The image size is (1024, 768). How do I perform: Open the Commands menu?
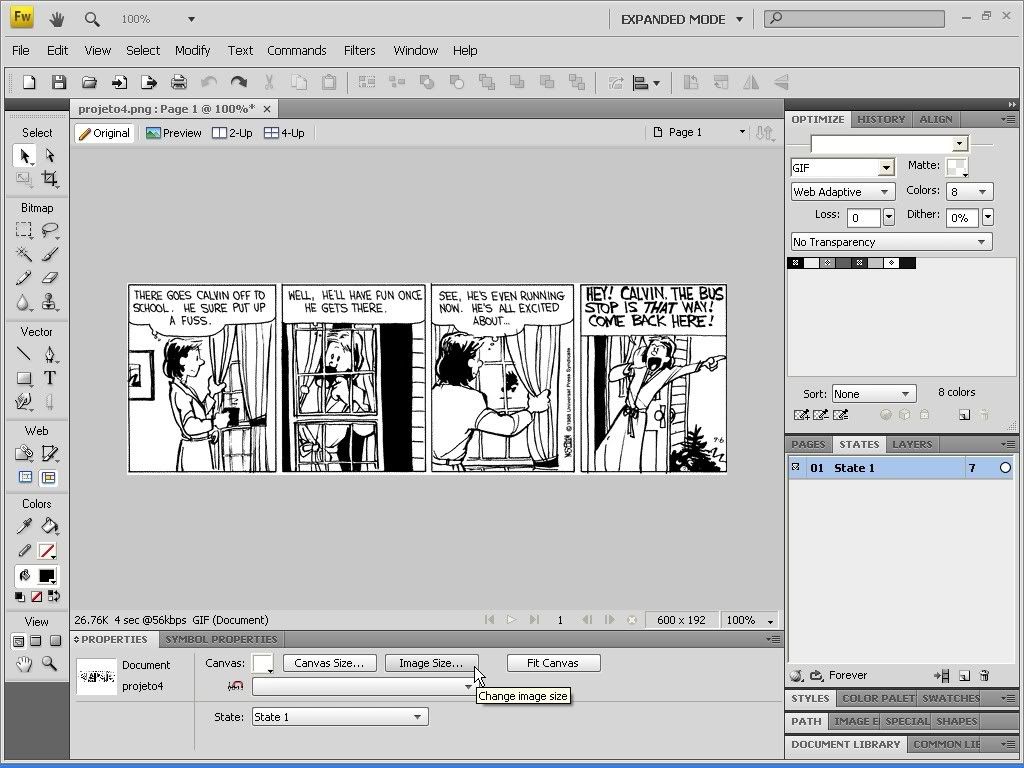(x=296, y=50)
